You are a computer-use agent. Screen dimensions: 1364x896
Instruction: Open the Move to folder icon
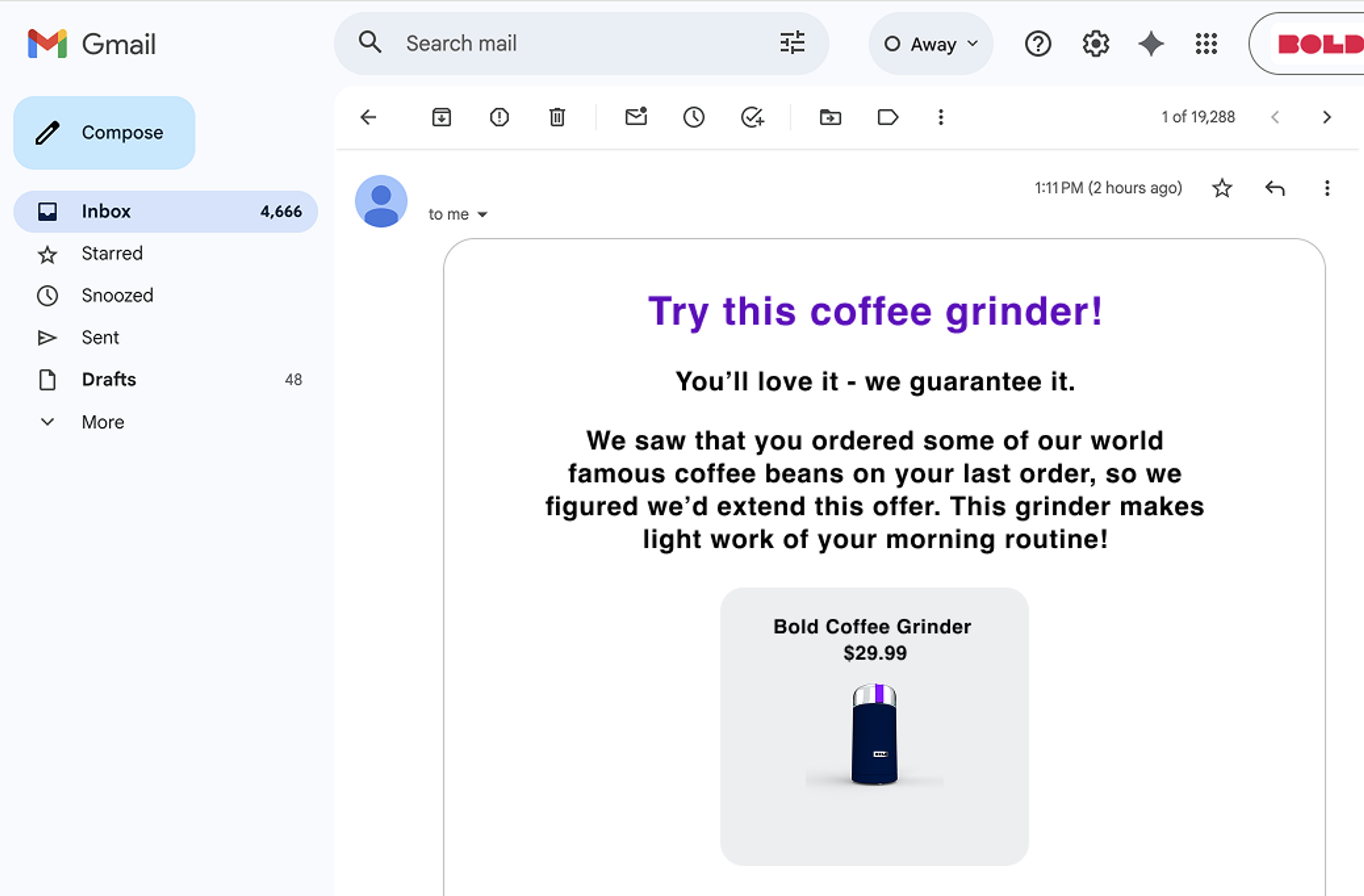(x=830, y=118)
